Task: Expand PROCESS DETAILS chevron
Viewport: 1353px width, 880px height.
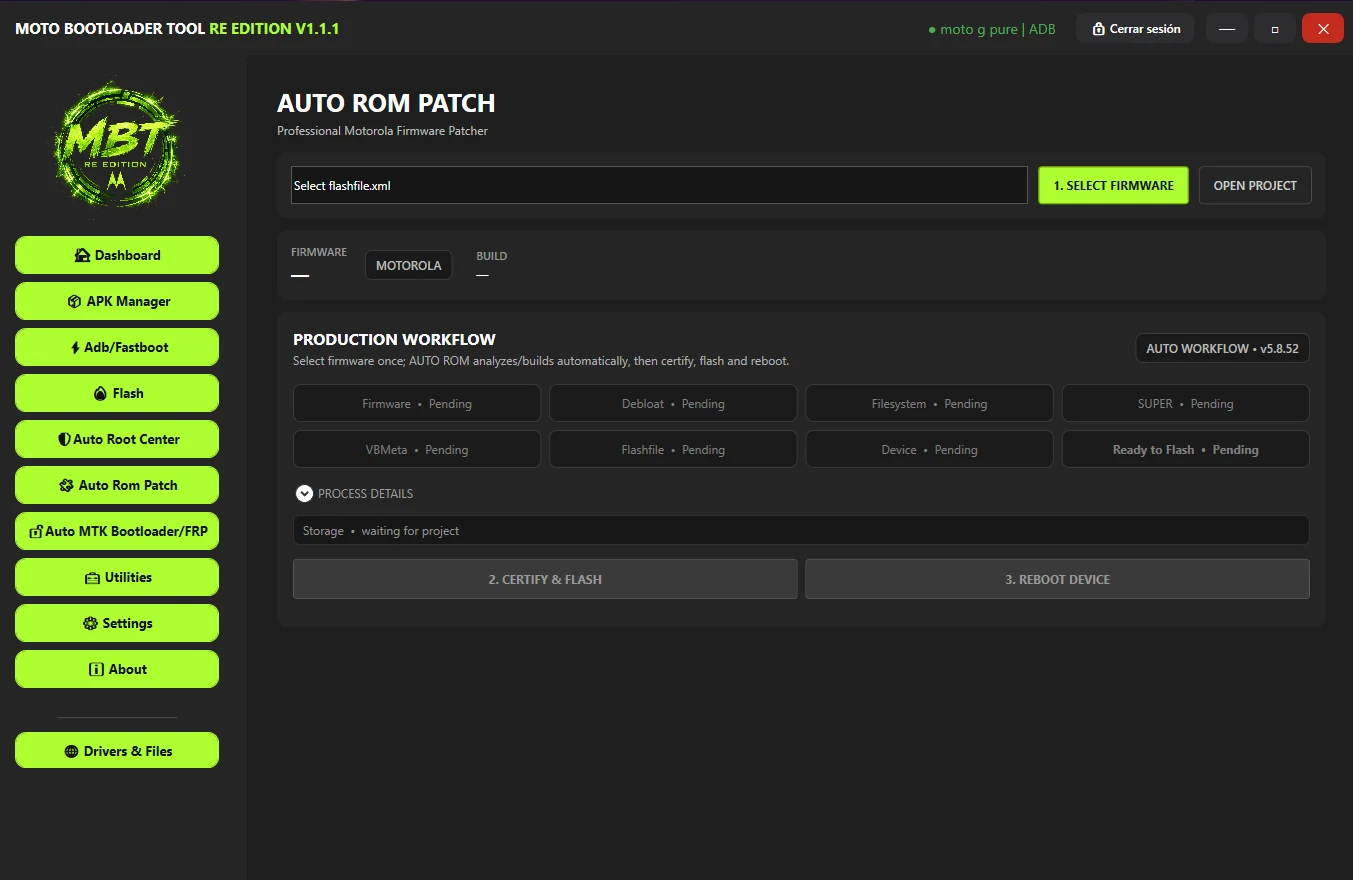Action: pos(305,493)
